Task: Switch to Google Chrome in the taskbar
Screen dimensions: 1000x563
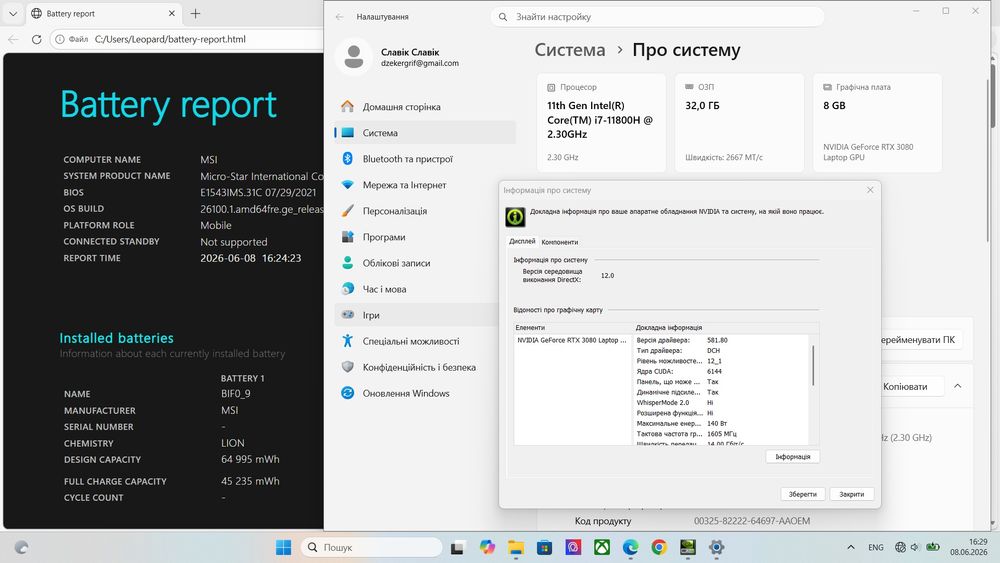Action: [x=659, y=547]
